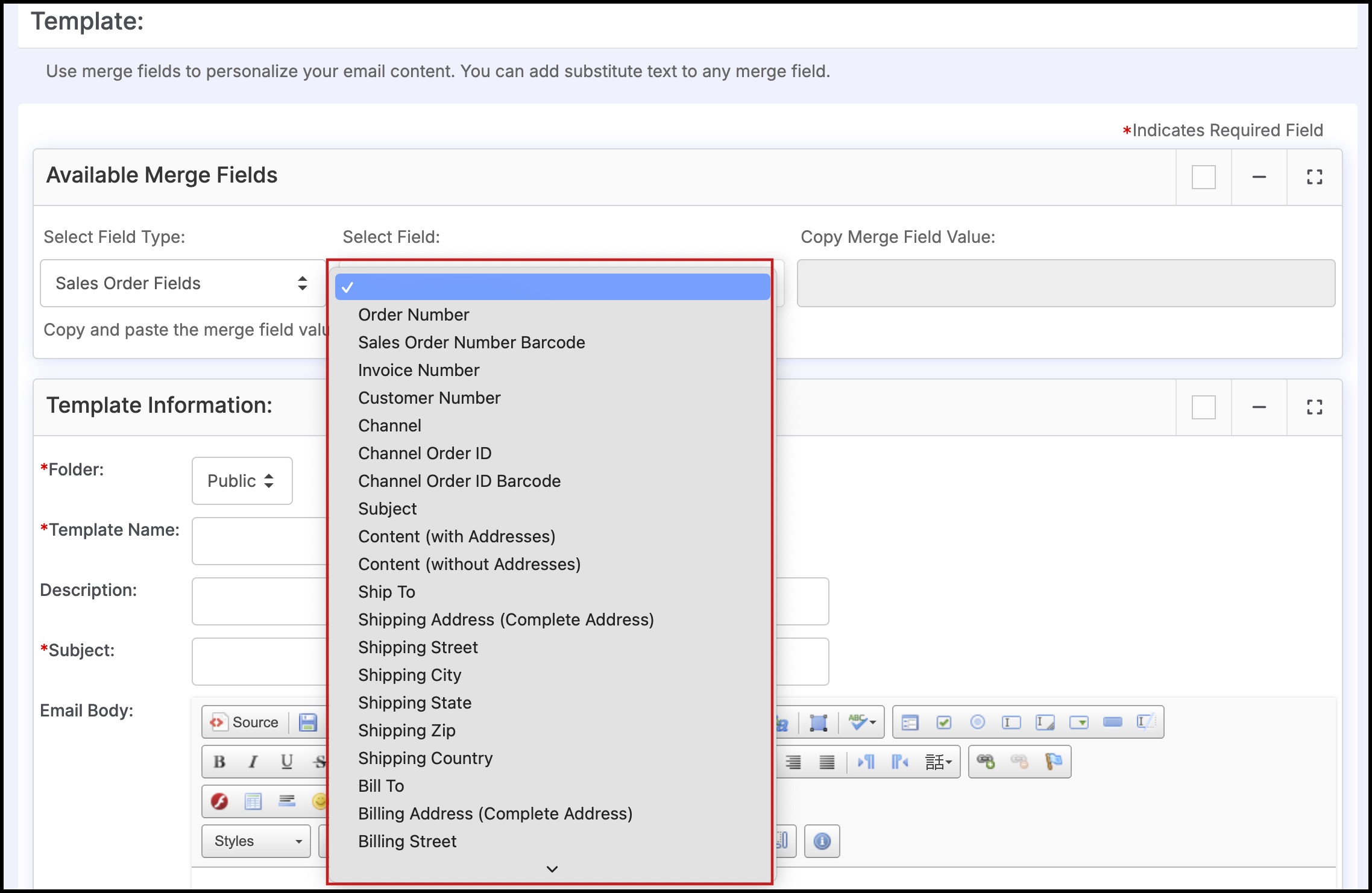Tick the checkbox in Available Merge Fields header
The image size is (1372, 893).
(1203, 177)
